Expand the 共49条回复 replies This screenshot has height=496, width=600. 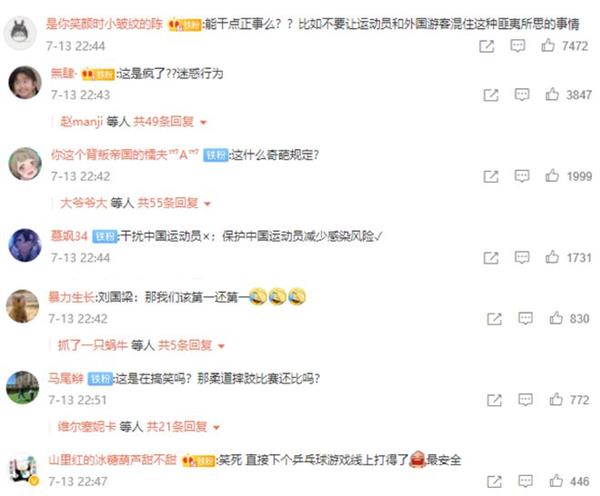[x=170, y=122]
